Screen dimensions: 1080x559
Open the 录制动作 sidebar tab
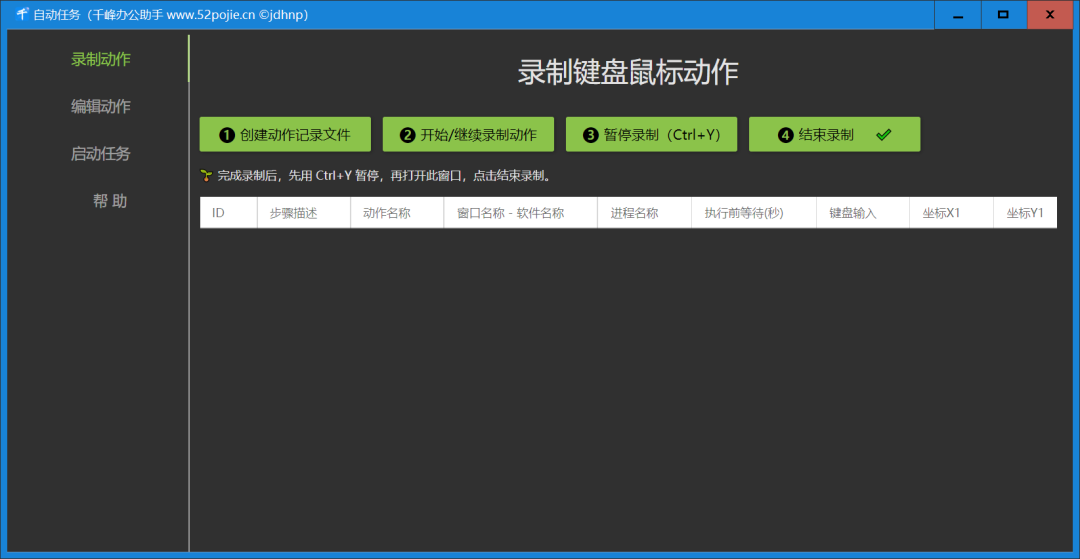101,59
